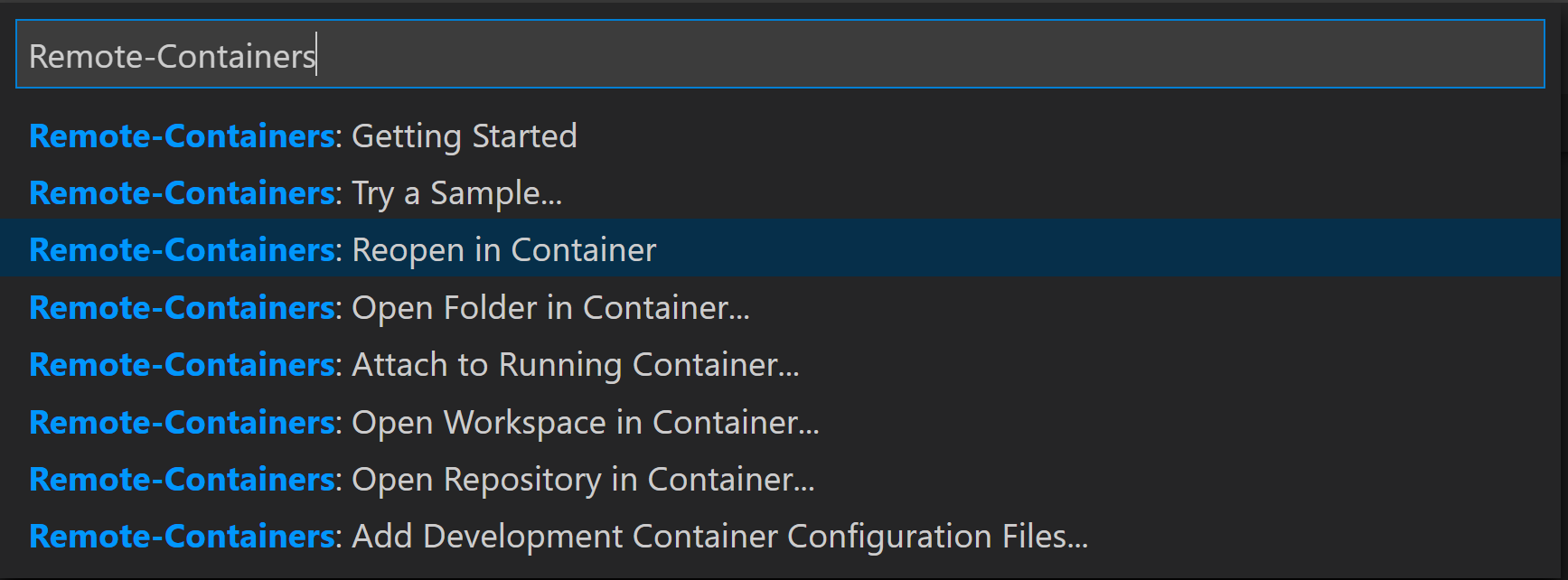Select Open Folder in Container from the list
The width and height of the screenshot is (1568, 580).
389,307
